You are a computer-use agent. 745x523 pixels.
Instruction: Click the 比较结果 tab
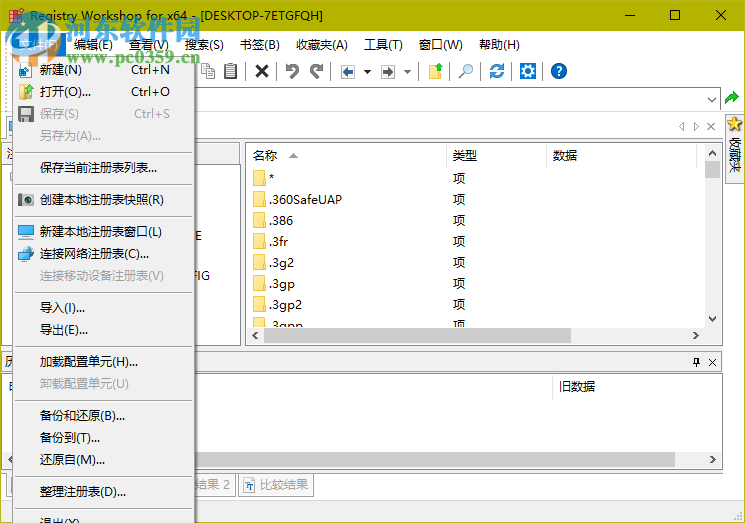[276, 485]
